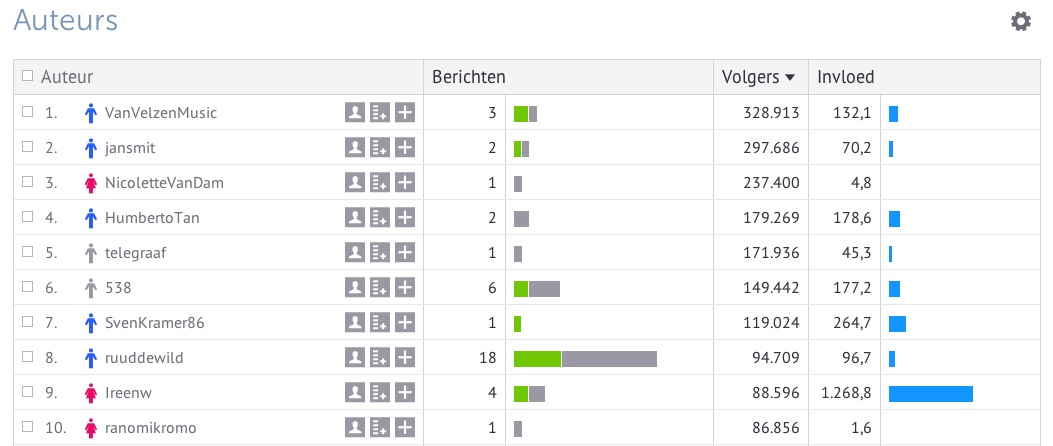Click the ruuddewild author name
The height and width of the screenshot is (446, 1053).
(144, 358)
